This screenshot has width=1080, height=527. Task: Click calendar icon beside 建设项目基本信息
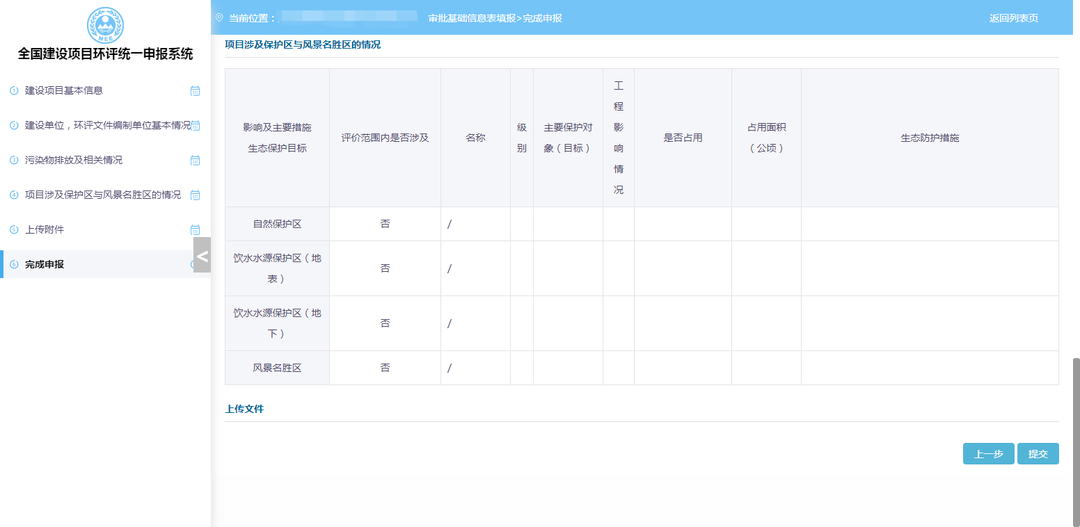point(195,91)
